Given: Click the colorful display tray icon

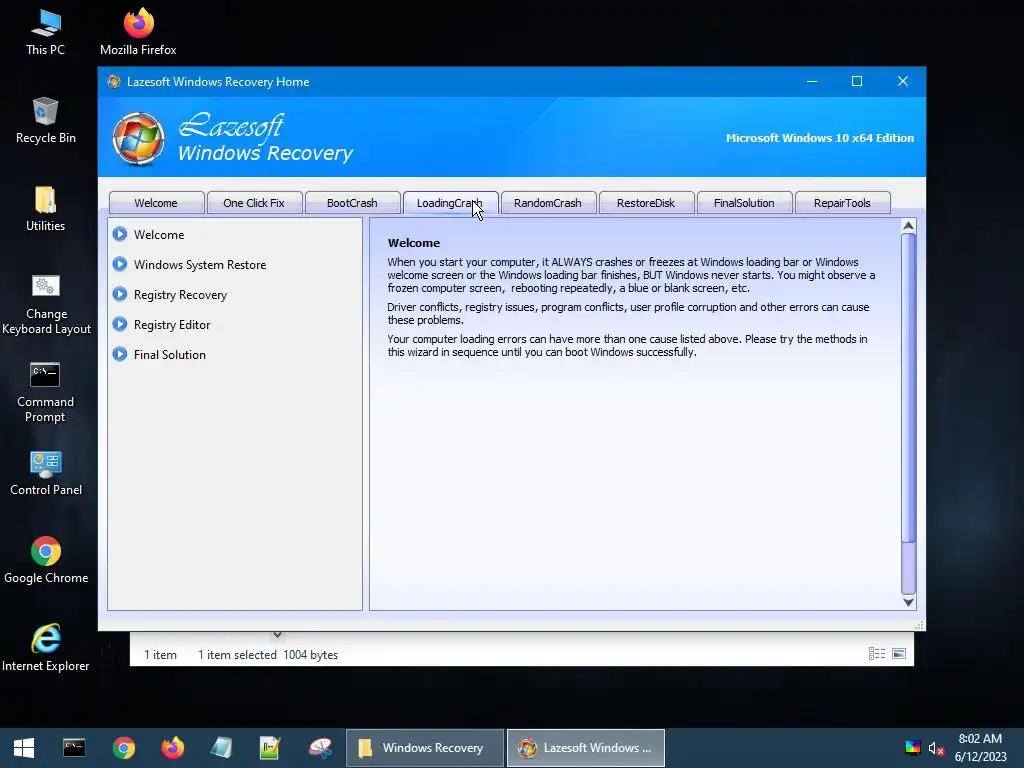Looking at the screenshot, I should (x=912, y=748).
